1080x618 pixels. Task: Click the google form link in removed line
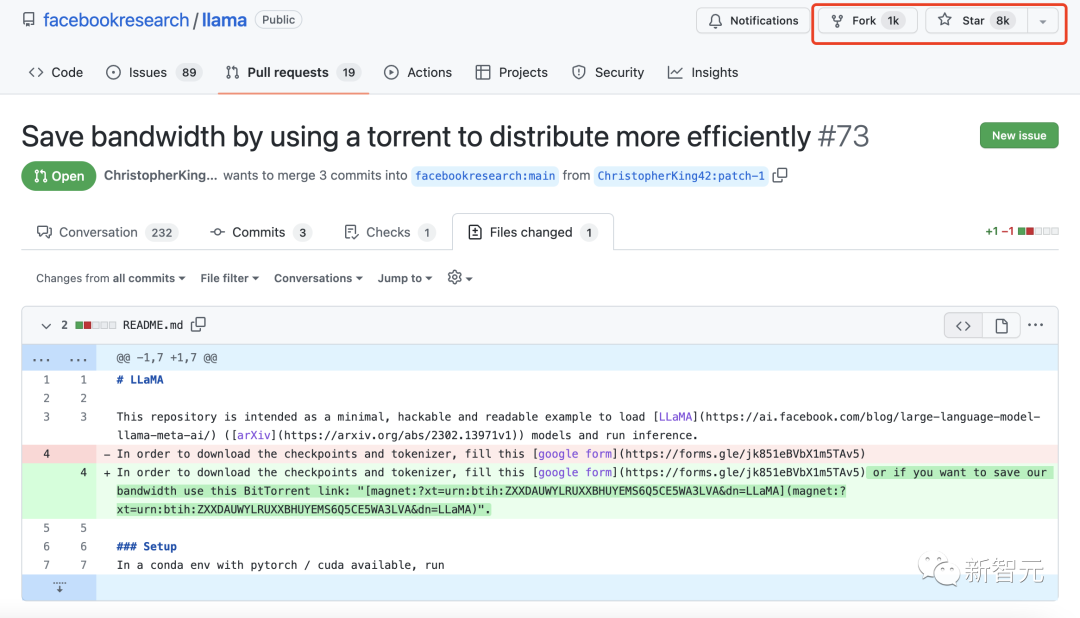(576, 454)
